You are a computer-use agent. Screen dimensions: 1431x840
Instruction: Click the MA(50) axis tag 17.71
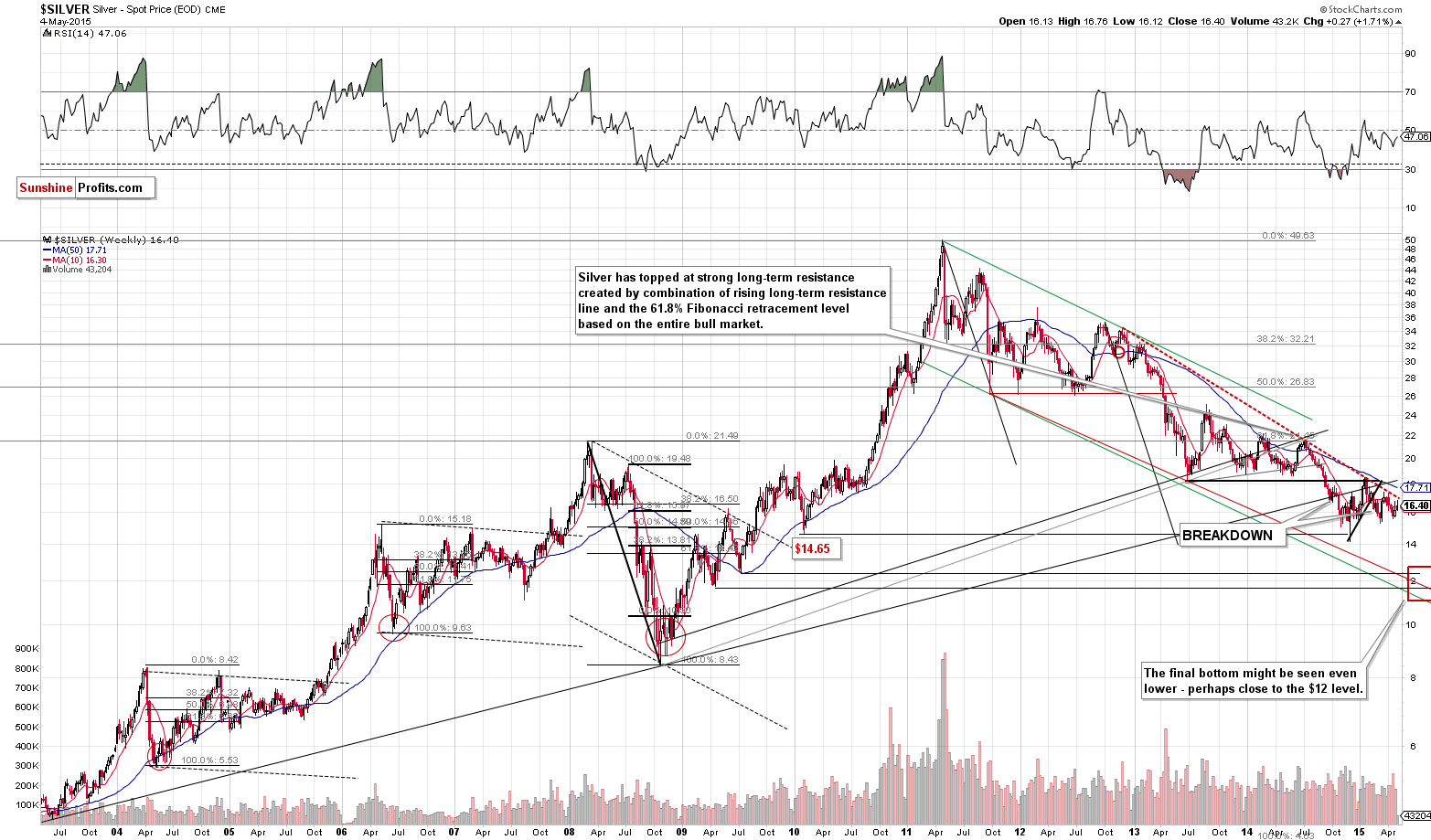tap(1415, 488)
